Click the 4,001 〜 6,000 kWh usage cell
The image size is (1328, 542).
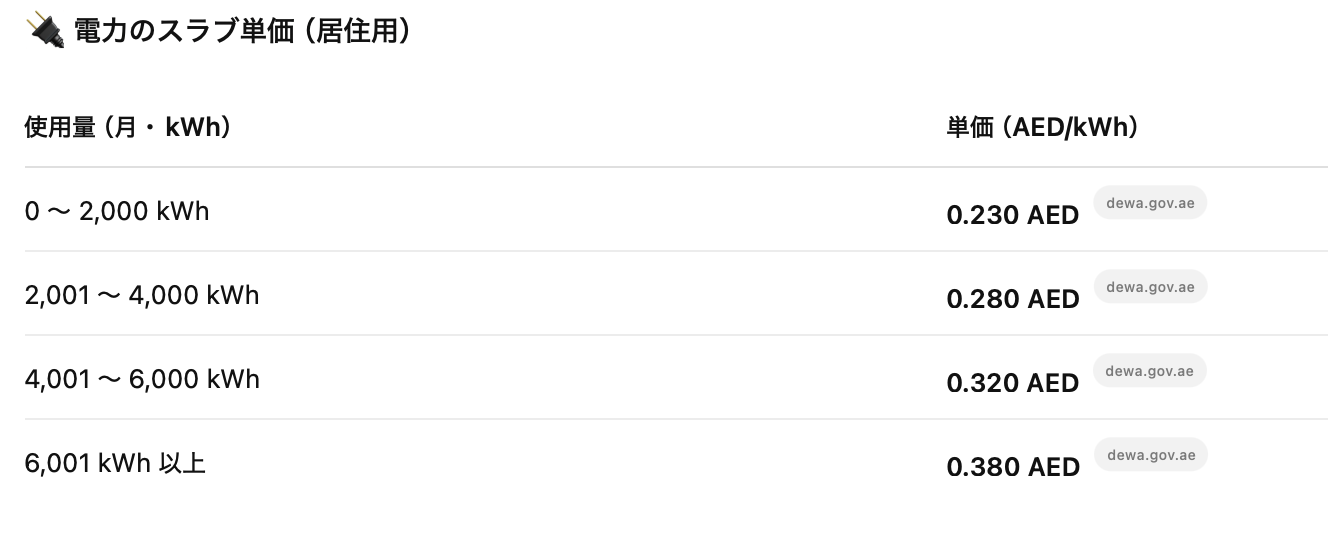142,379
